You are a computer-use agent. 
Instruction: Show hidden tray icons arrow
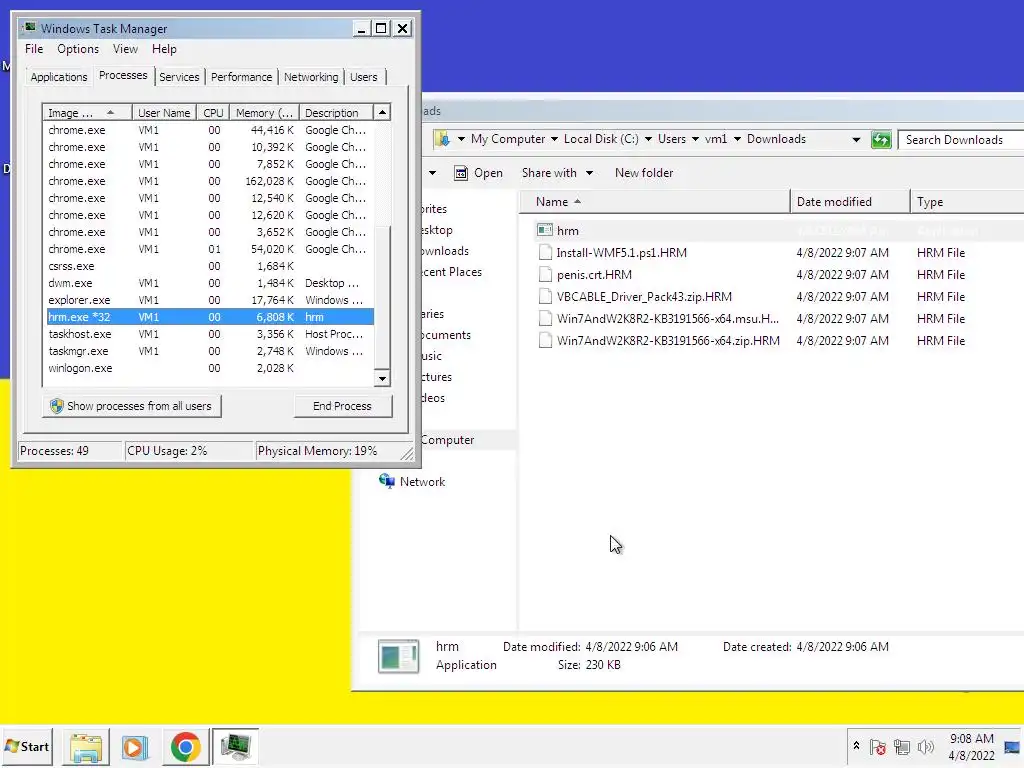point(856,746)
